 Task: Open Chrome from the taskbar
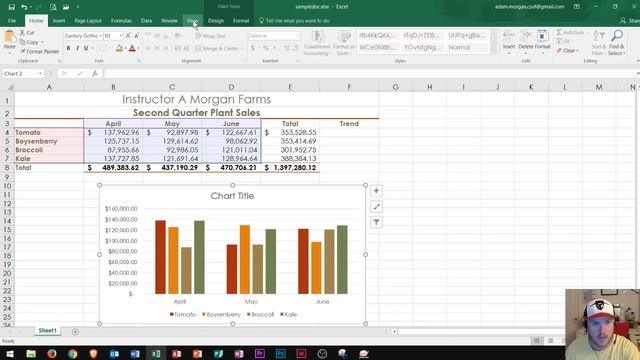[x=73, y=353]
